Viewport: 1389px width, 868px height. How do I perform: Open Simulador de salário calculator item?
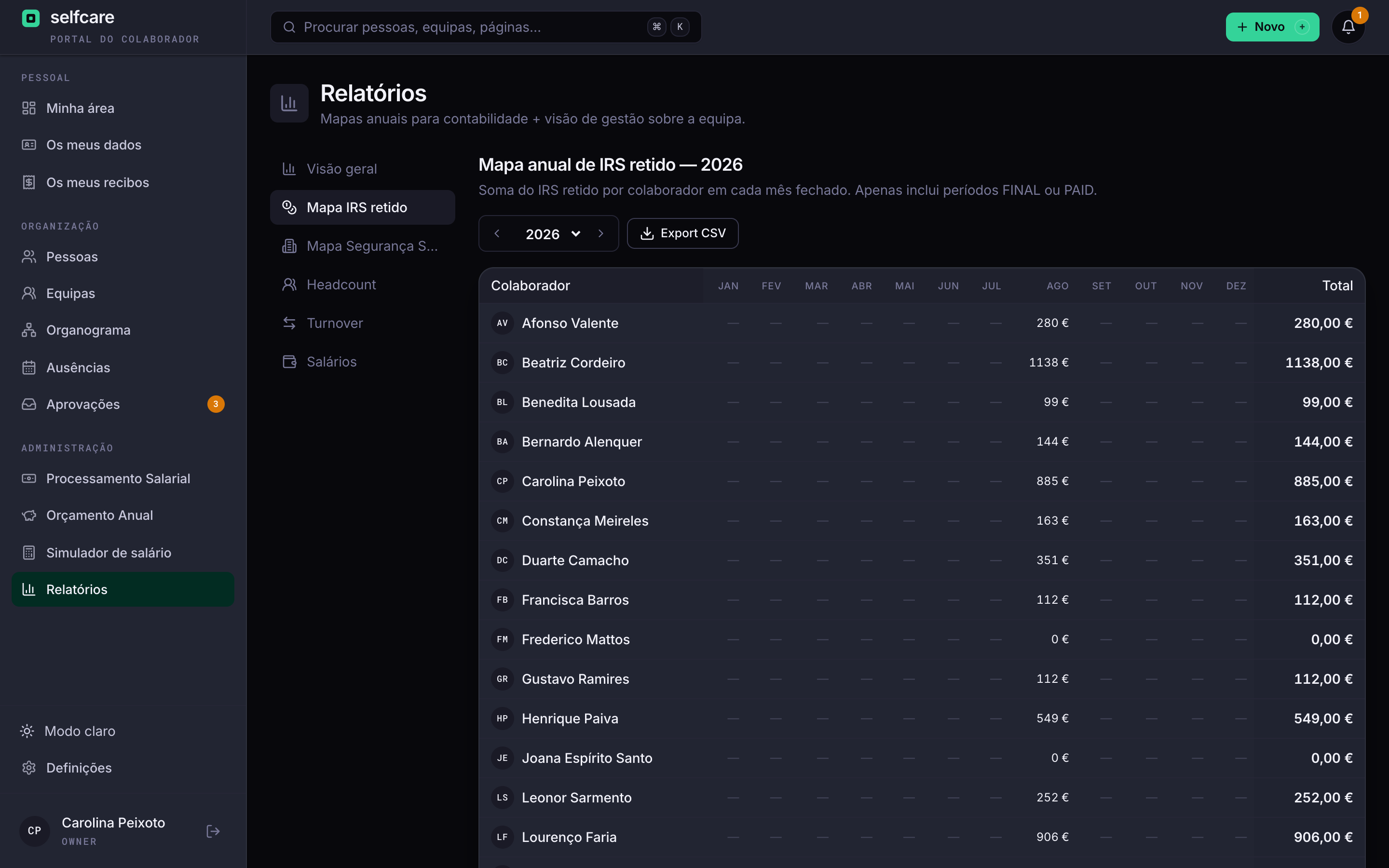pyautogui.click(x=123, y=553)
